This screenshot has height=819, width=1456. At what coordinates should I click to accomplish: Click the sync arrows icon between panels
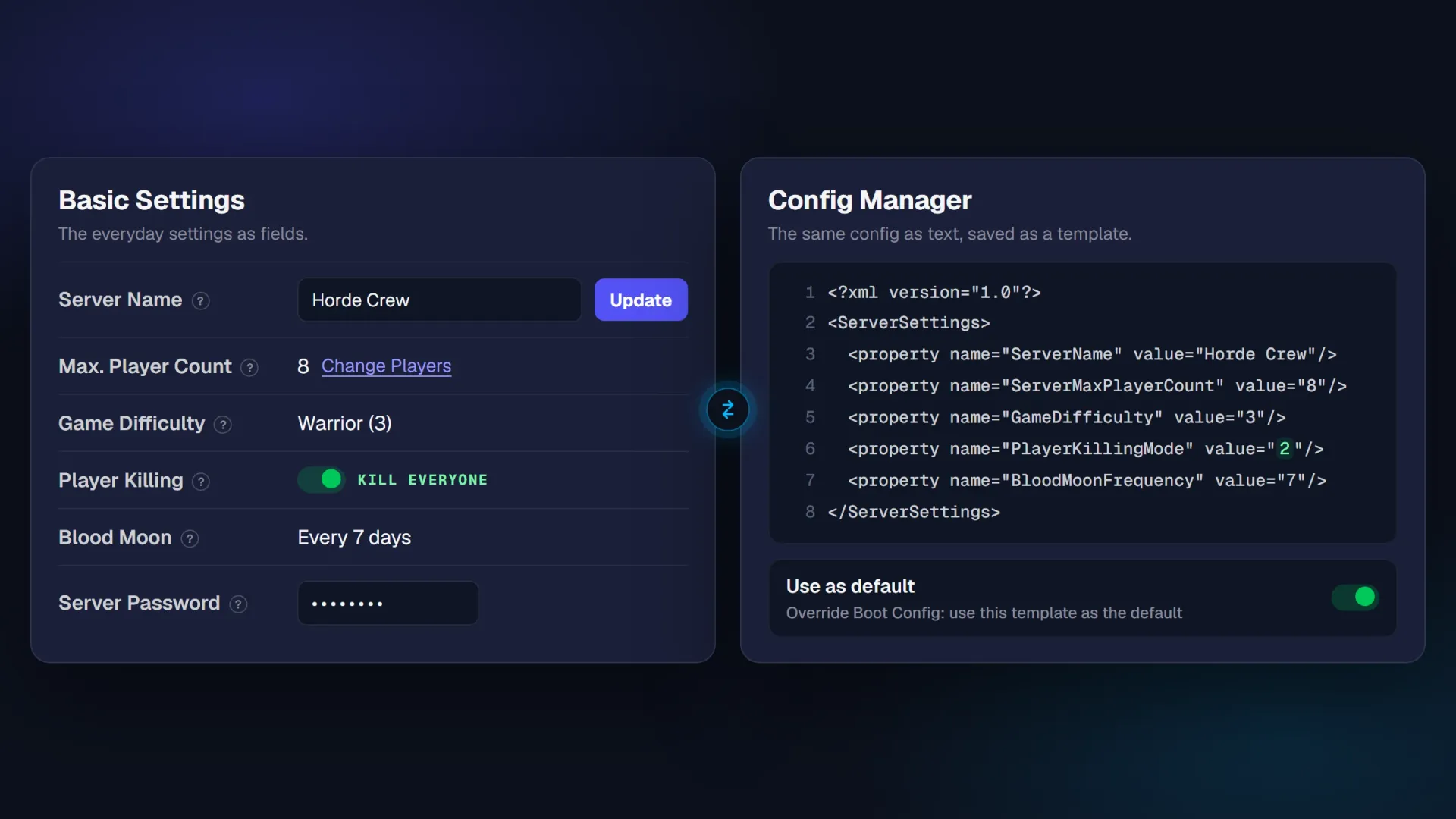[x=728, y=409]
